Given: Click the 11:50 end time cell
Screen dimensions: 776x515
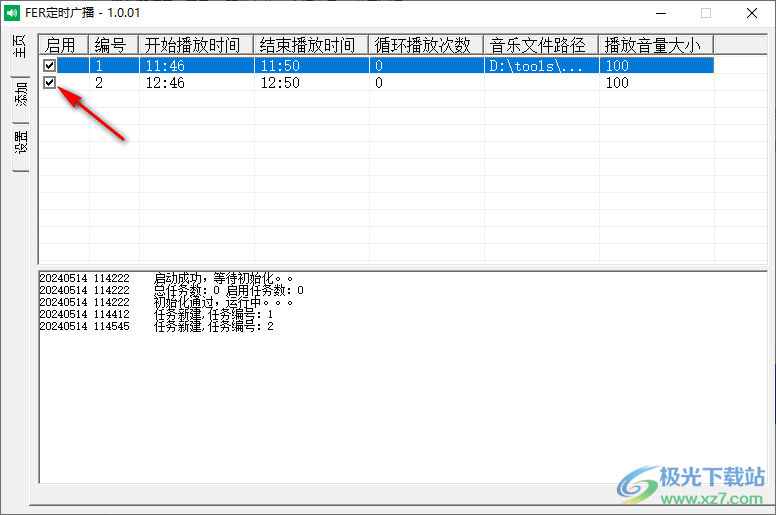Looking at the screenshot, I should (280, 65).
